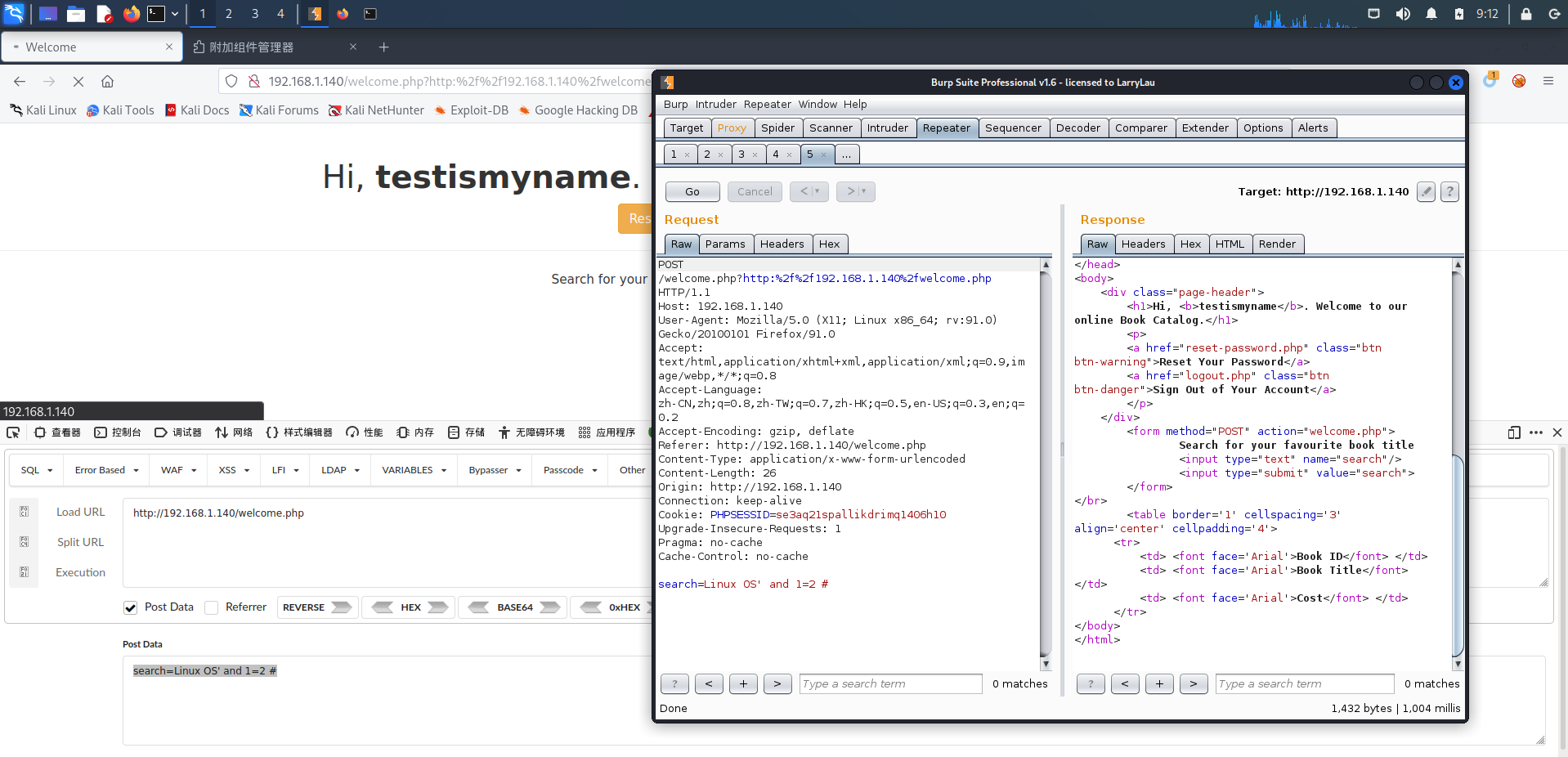1568x757 pixels.
Task: Click the browser home icon
Action: 107,81
